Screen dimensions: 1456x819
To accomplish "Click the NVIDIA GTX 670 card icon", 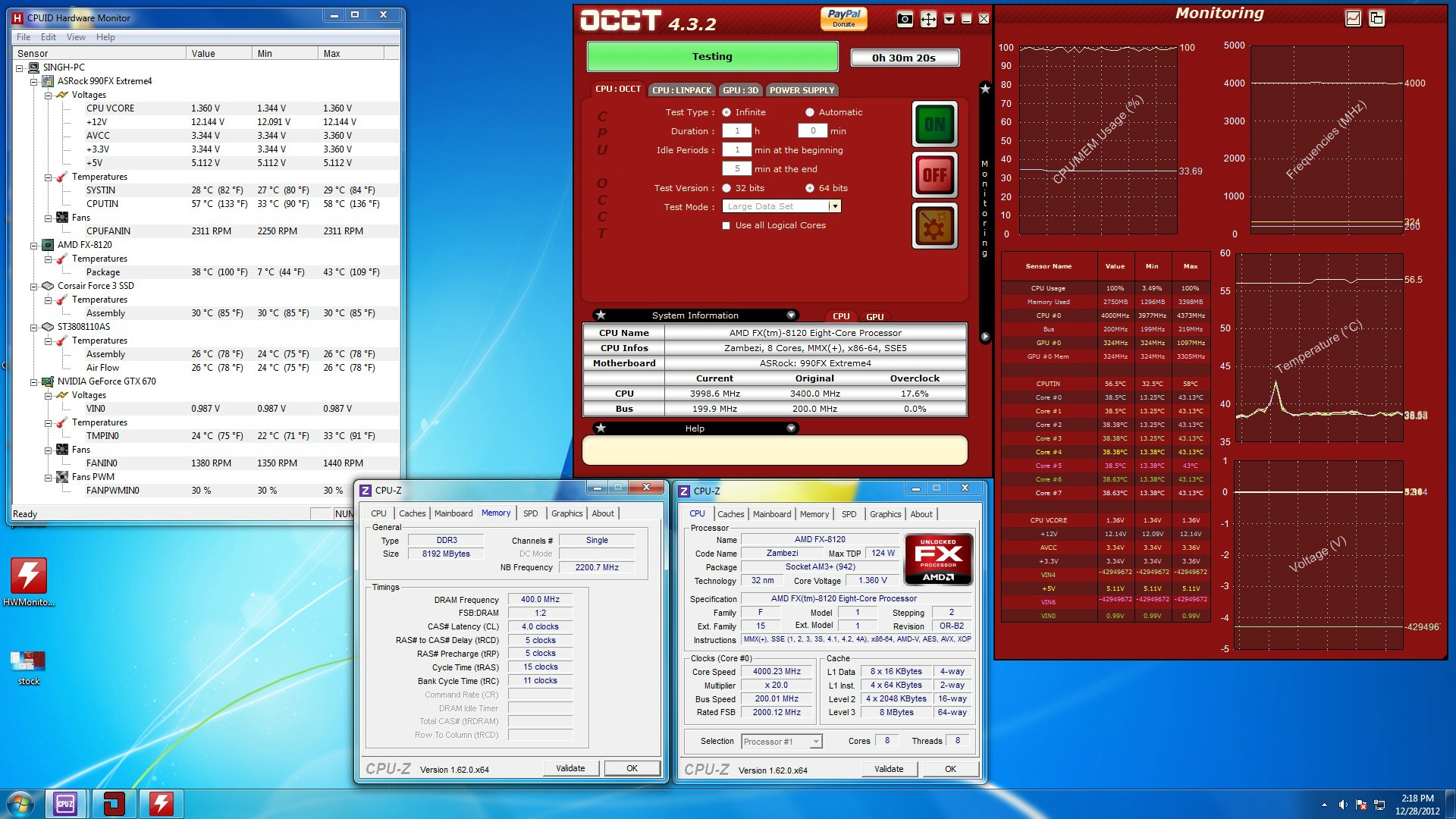I will pos(48,381).
